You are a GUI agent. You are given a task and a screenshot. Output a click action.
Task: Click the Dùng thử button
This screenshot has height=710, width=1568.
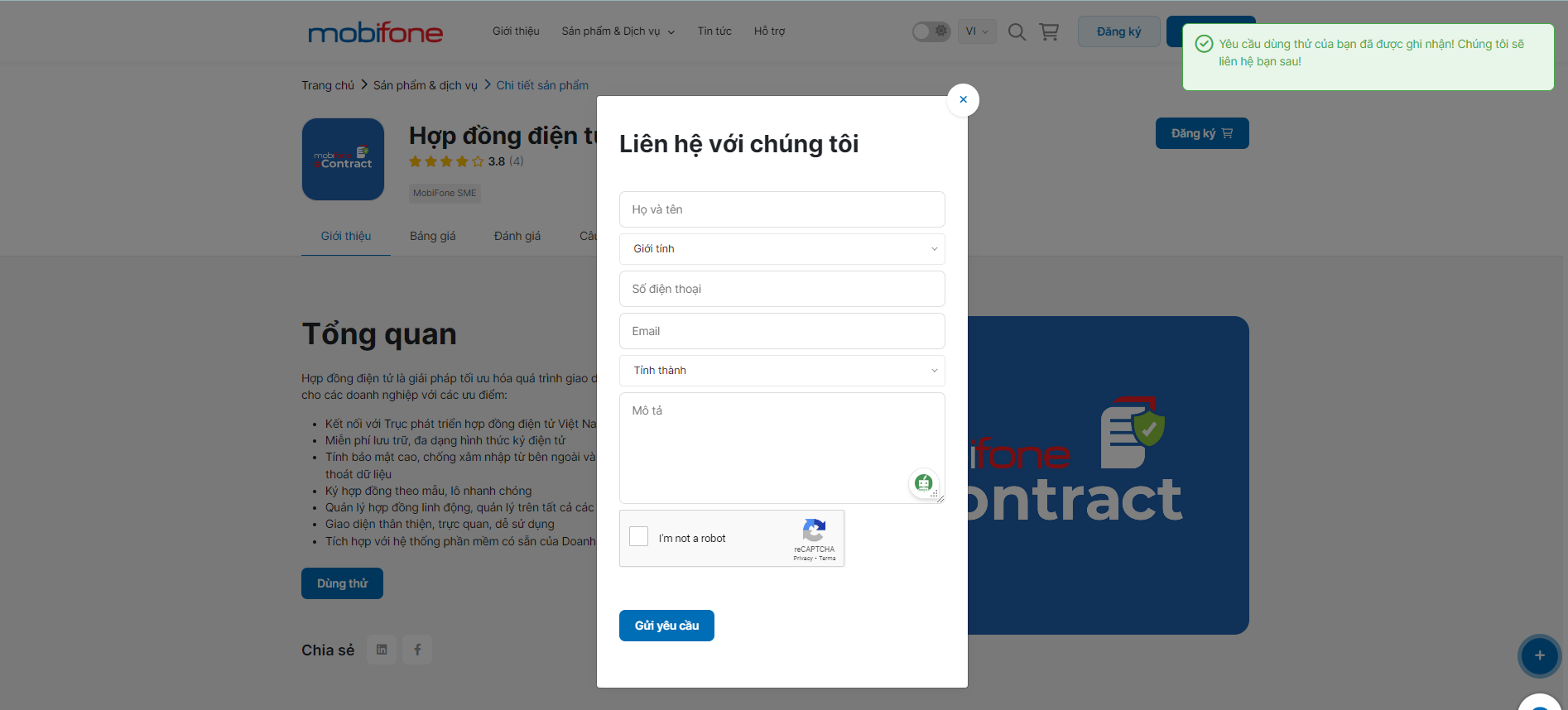coord(342,583)
